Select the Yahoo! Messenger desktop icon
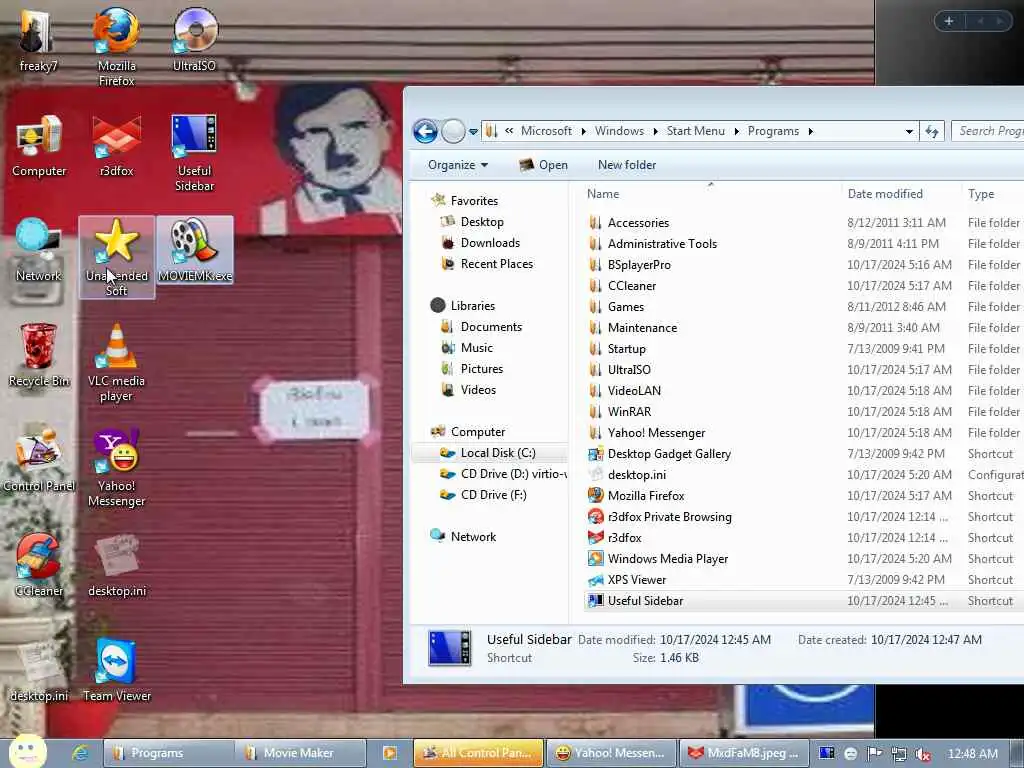This screenshot has width=1024, height=768. pos(116,468)
